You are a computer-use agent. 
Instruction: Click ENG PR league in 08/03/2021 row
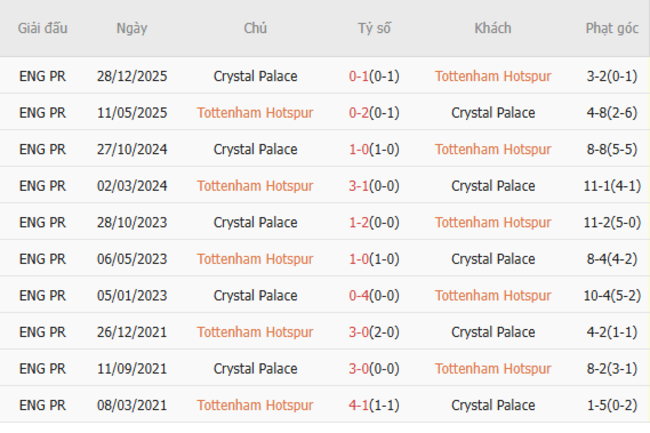coord(43,405)
